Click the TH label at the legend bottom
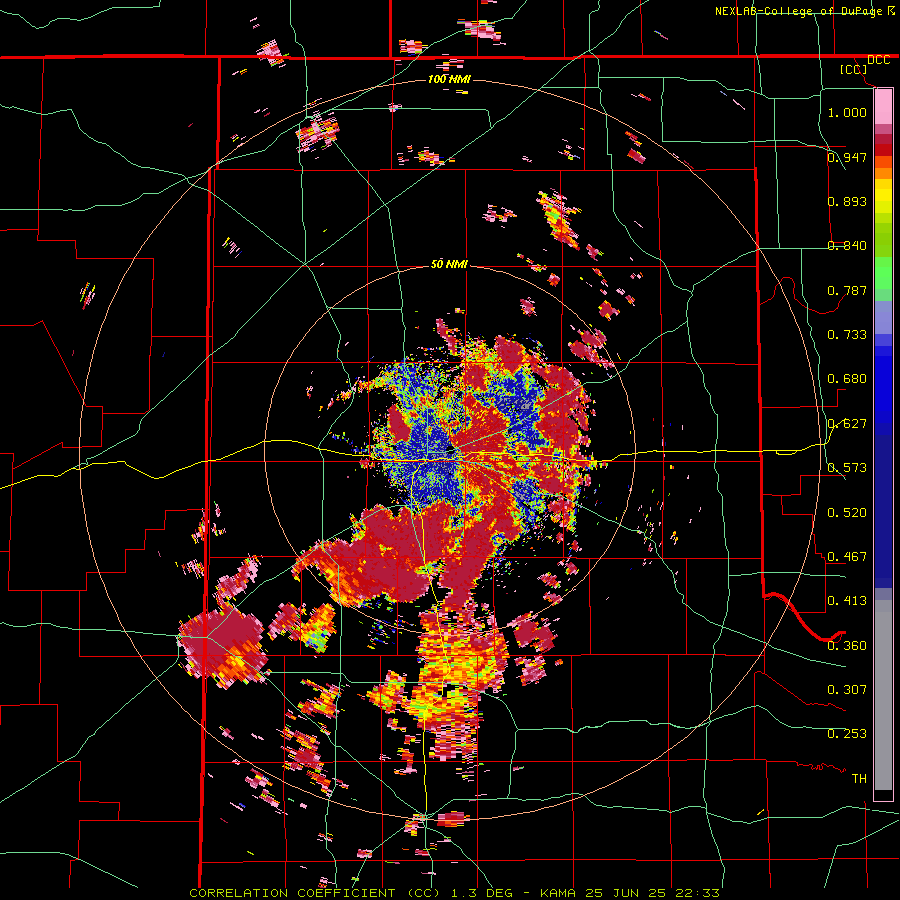900x900 pixels. [859, 778]
